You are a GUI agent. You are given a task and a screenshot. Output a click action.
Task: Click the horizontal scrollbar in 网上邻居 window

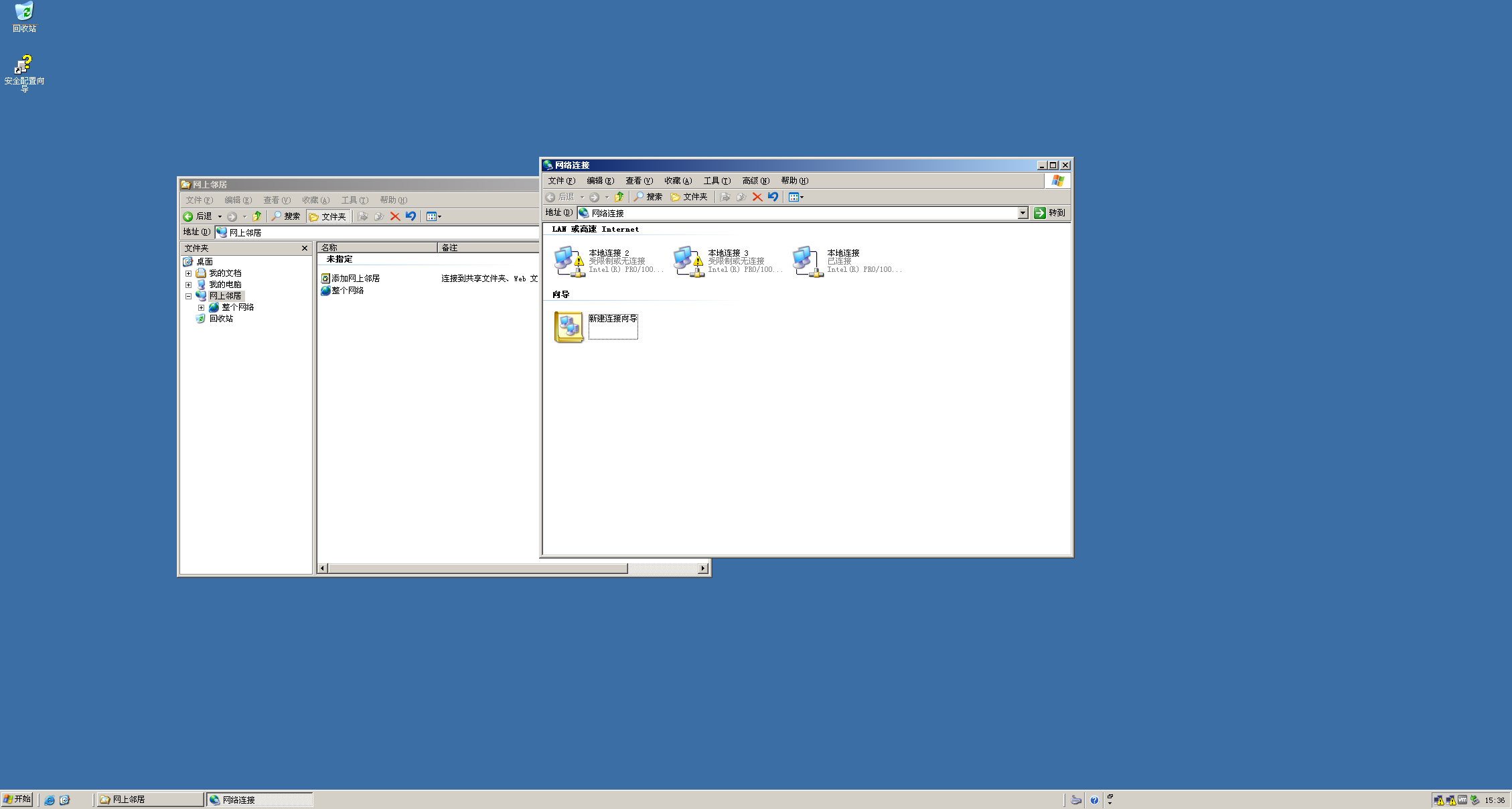point(477,569)
